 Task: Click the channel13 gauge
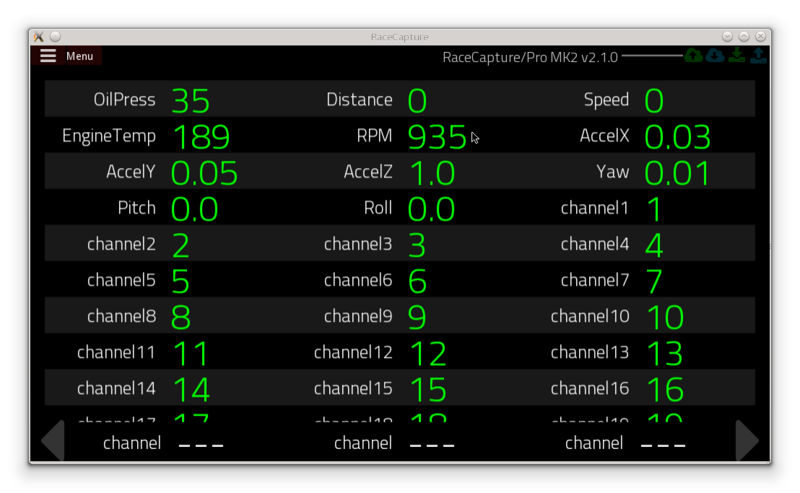(x=637, y=353)
